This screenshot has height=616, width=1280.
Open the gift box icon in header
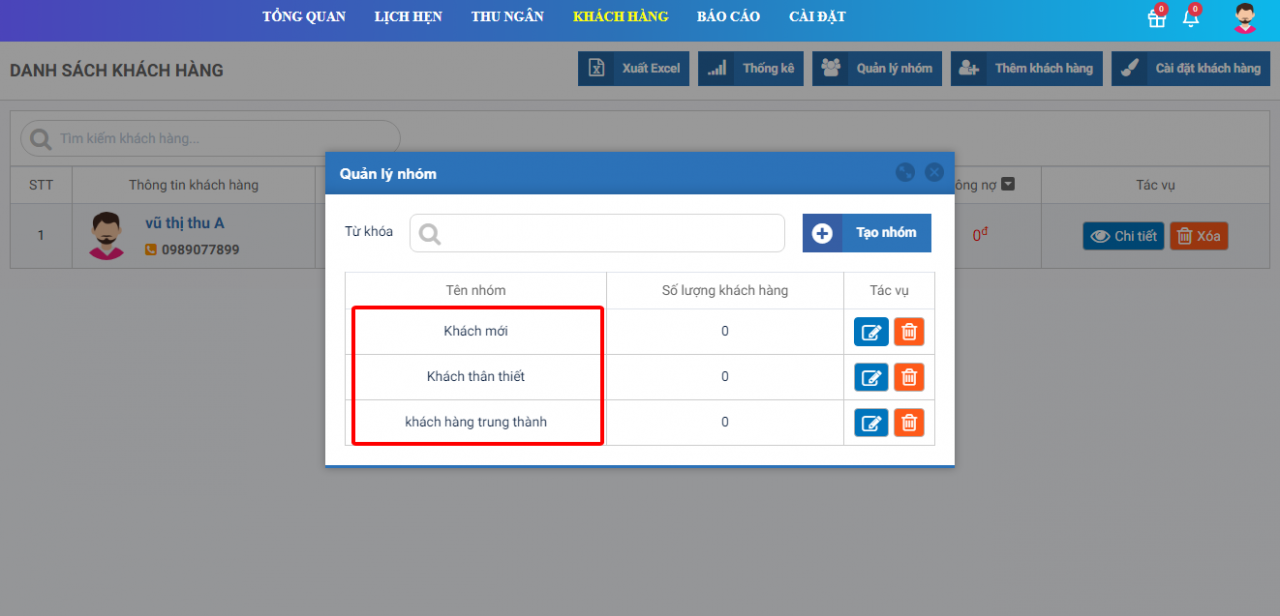click(x=1156, y=18)
